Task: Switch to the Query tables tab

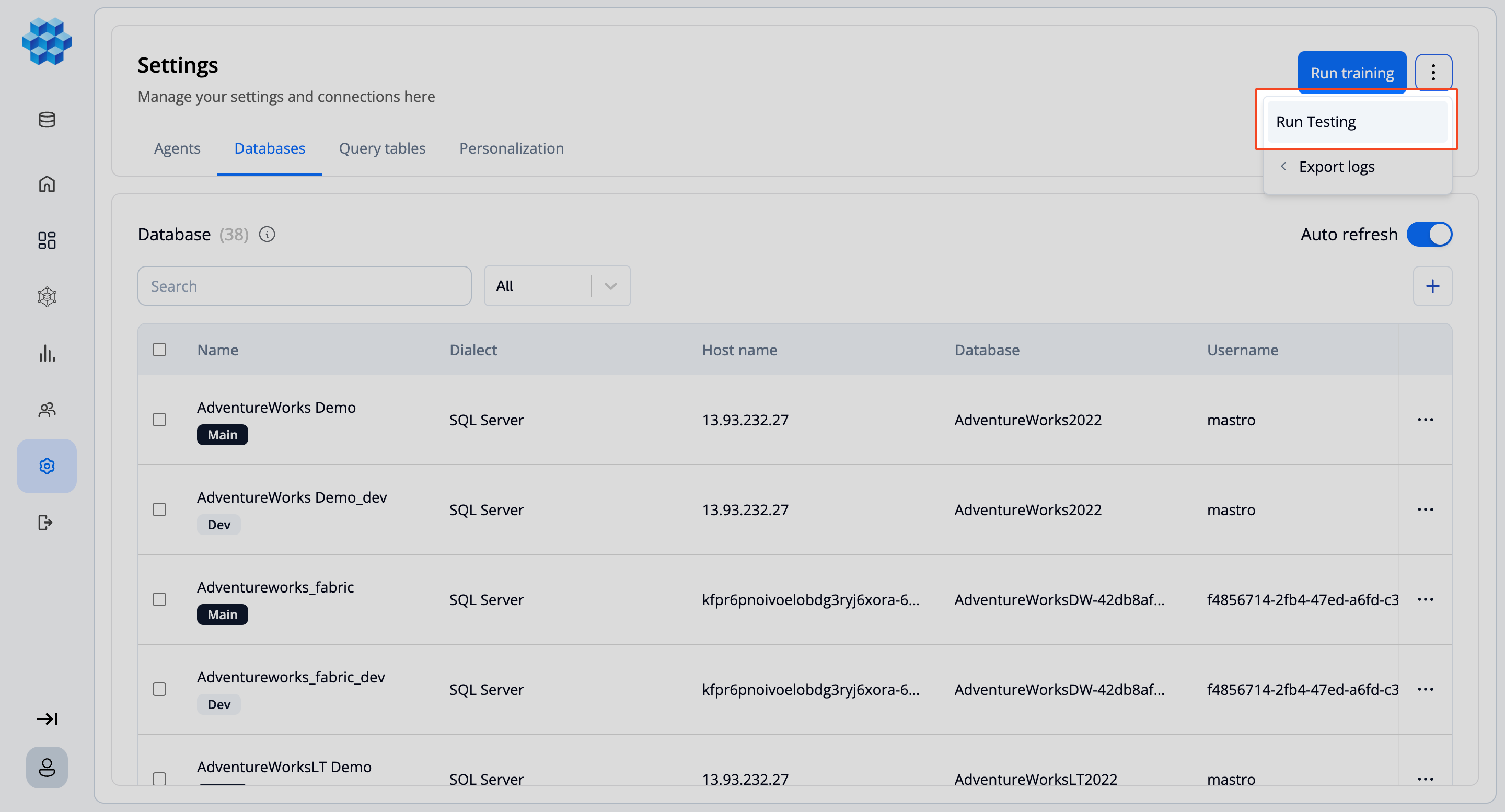Action: [x=382, y=148]
